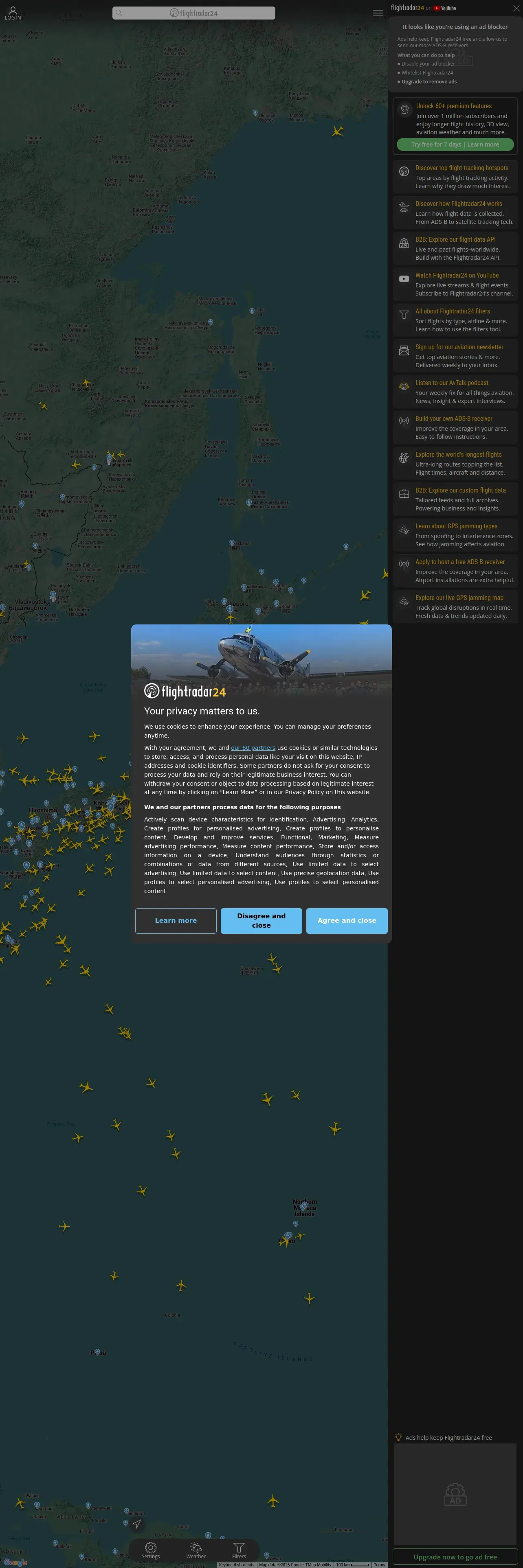Open Flightradar24 on YouTube header link
This screenshot has height=1568, width=523.
pos(423,8)
